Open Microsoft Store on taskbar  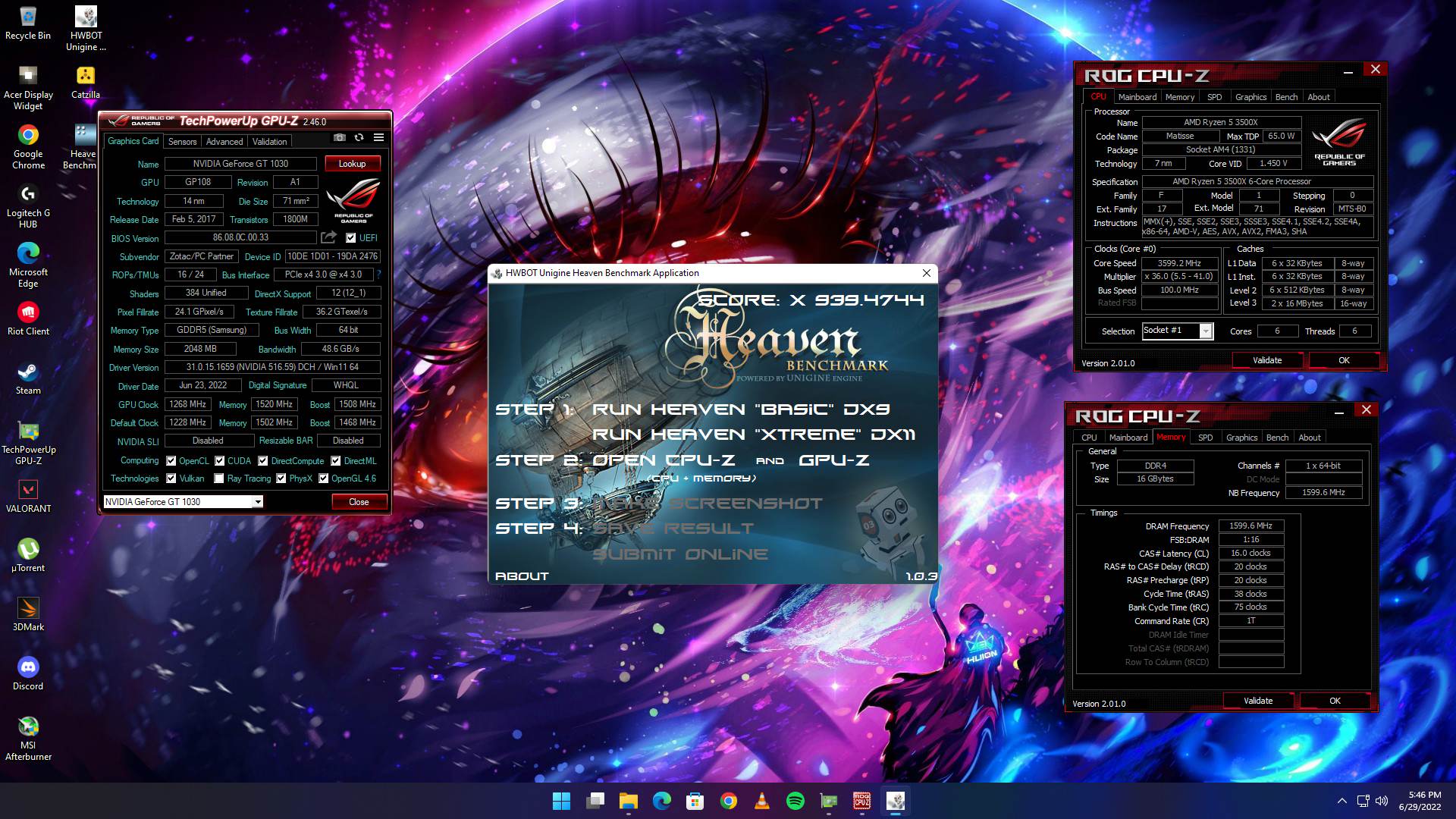[x=695, y=801]
